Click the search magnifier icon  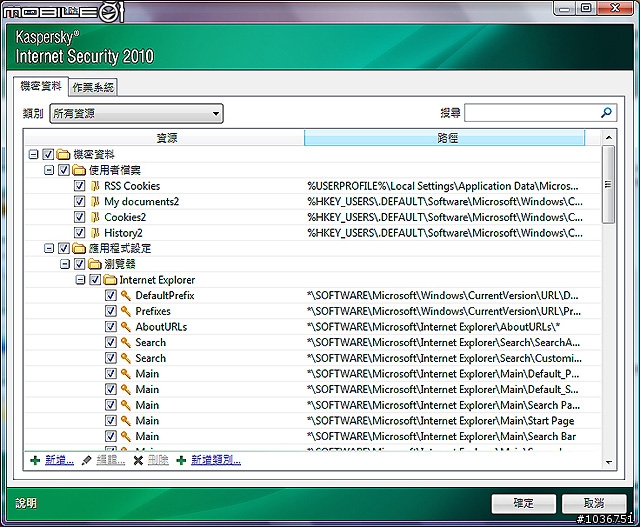point(606,112)
